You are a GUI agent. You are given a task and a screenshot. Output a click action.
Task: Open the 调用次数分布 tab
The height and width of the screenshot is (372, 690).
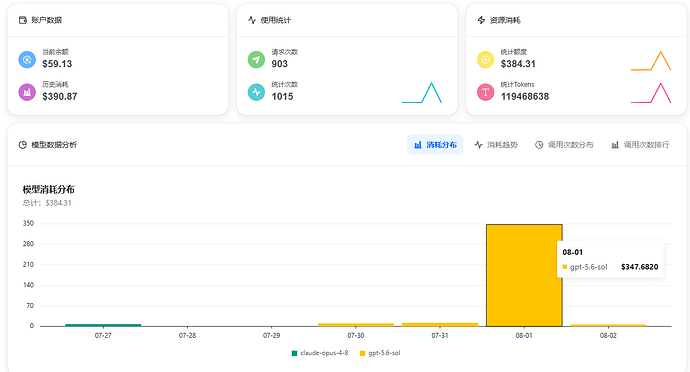point(564,145)
